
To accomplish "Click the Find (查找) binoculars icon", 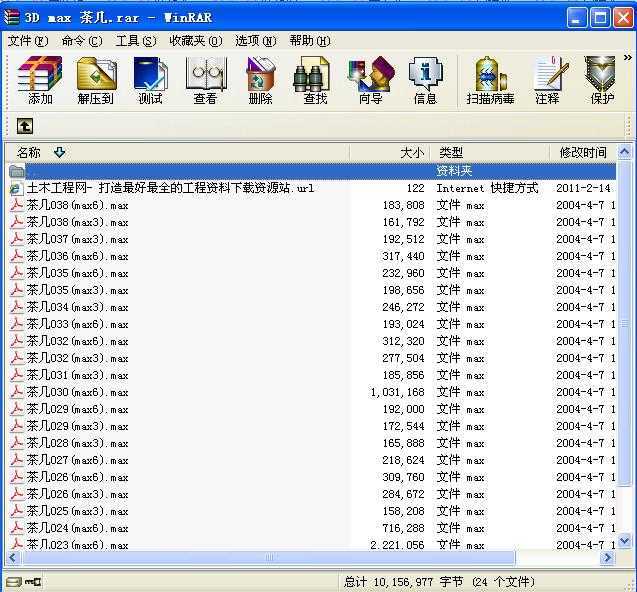I will (x=314, y=80).
